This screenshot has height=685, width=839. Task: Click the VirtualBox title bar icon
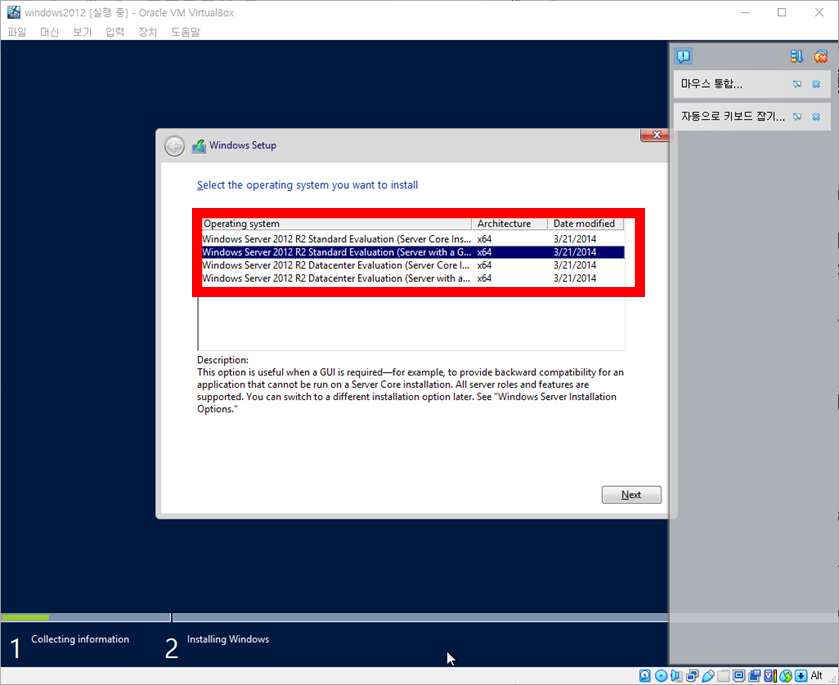(x=13, y=12)
